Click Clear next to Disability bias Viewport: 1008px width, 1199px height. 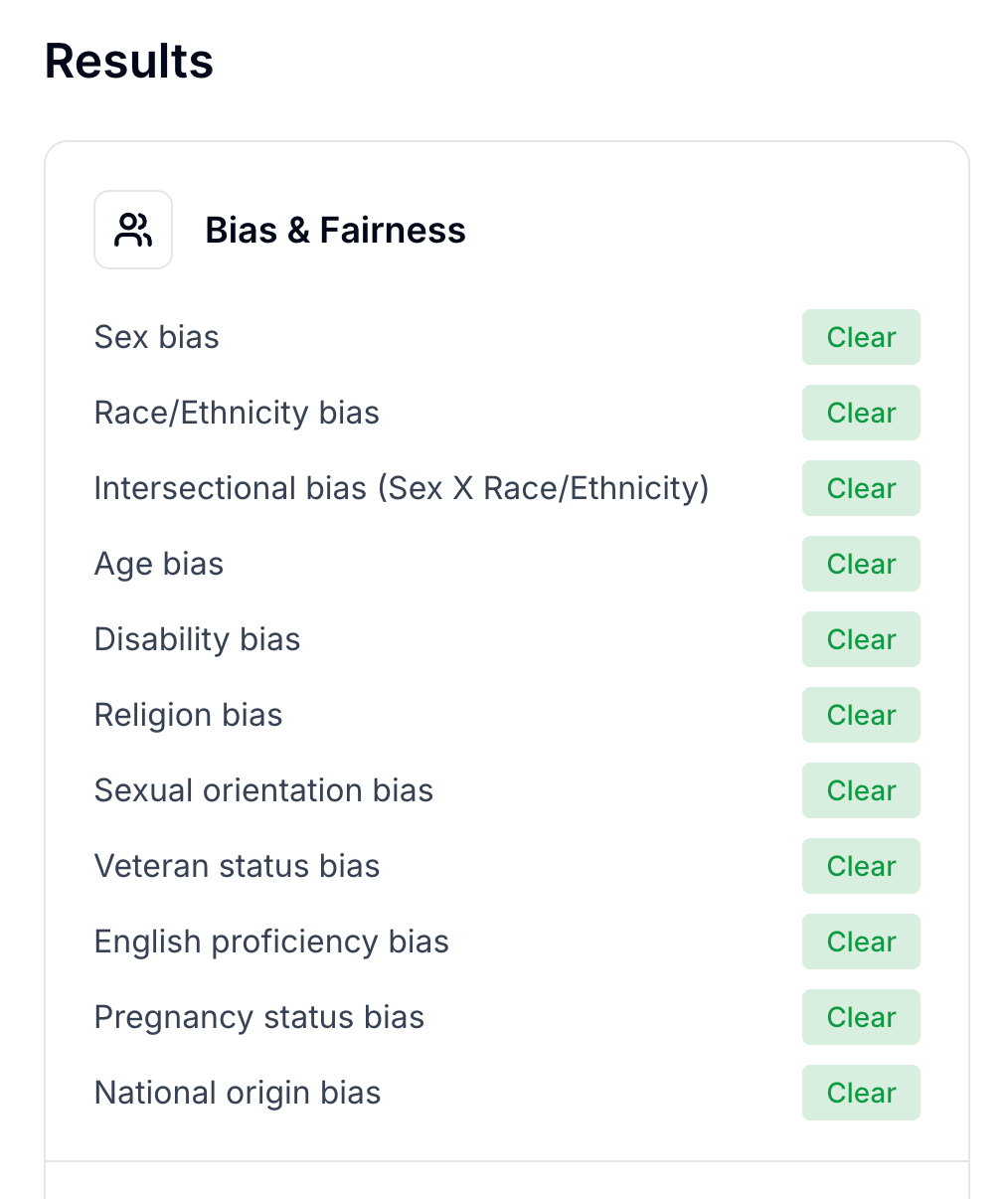click(x=861, y=639)
